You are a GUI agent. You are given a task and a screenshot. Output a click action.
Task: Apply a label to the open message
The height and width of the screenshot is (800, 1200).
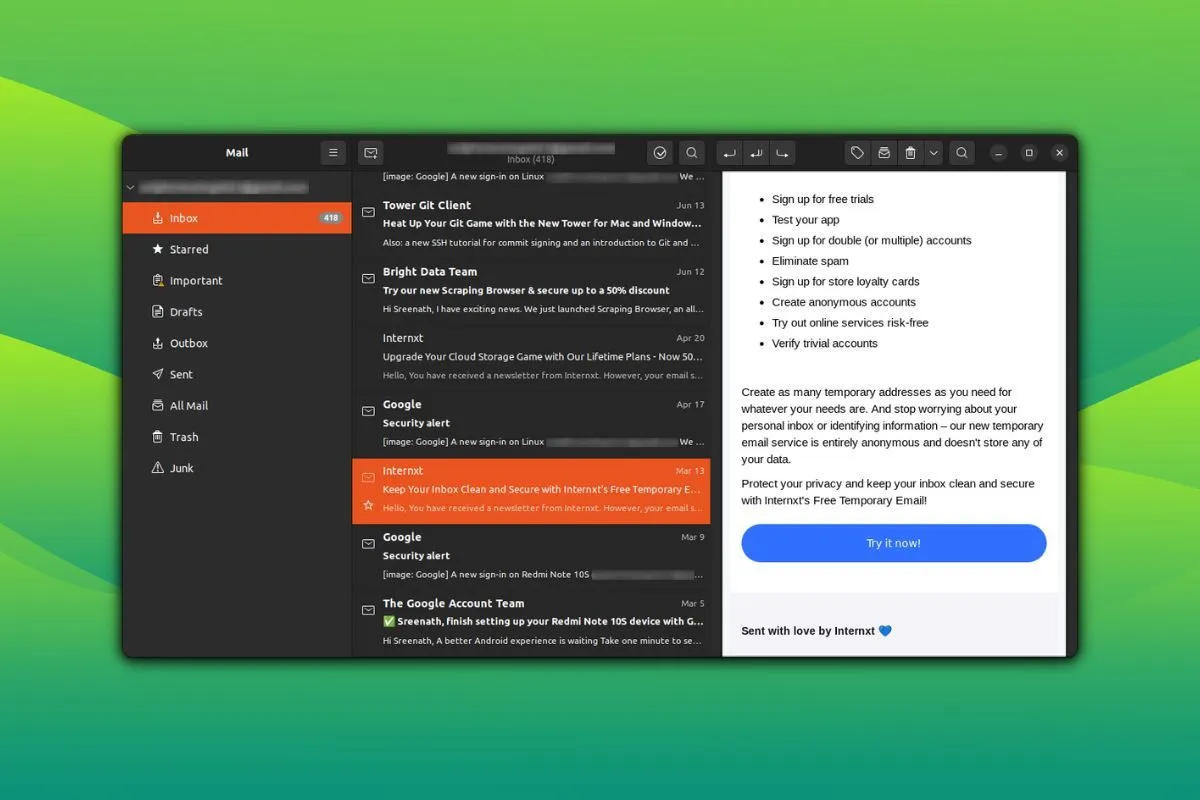(x=857, y=152)
